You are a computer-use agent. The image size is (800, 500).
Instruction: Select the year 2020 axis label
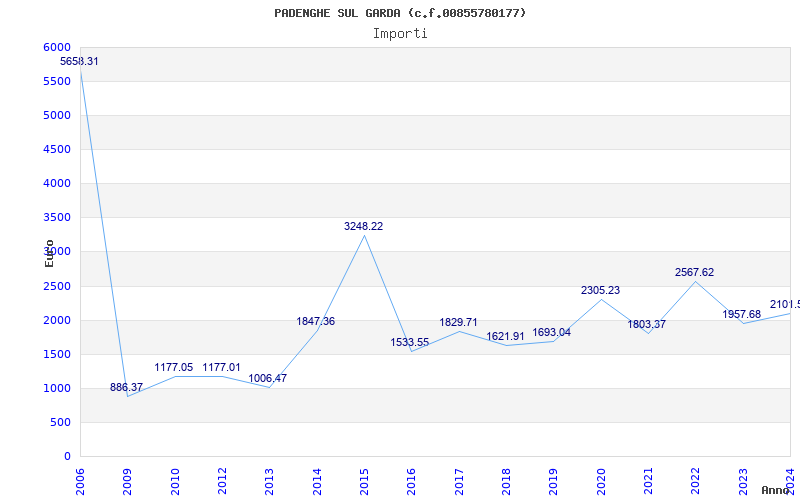[601, 481]
